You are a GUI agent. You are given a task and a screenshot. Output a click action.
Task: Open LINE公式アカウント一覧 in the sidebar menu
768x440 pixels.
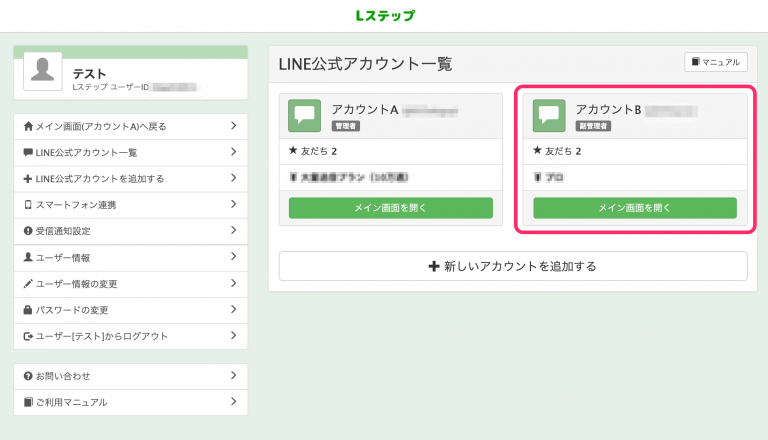click(x=130, y=152)
